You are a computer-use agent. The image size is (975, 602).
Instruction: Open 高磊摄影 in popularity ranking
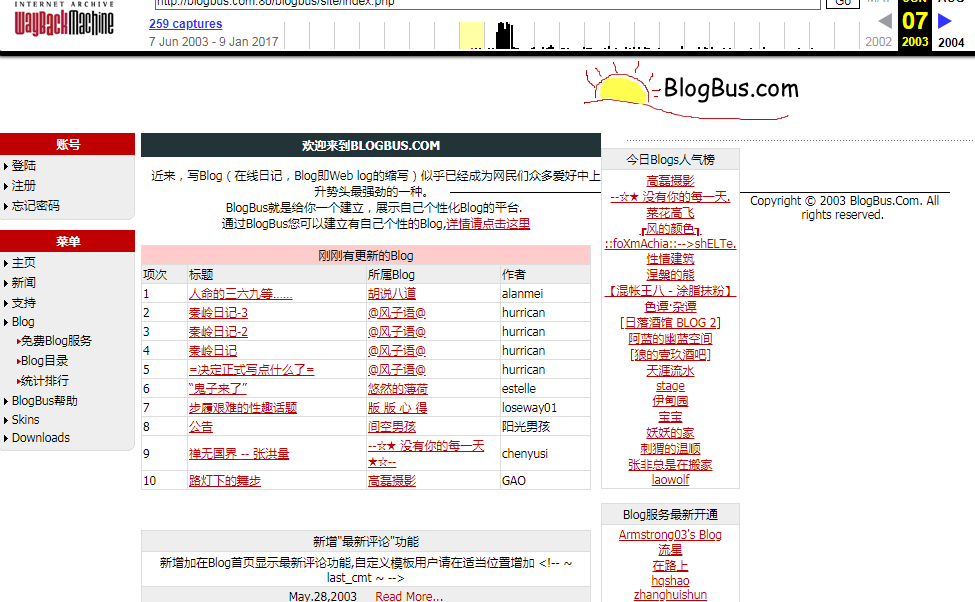coord(670,181)
